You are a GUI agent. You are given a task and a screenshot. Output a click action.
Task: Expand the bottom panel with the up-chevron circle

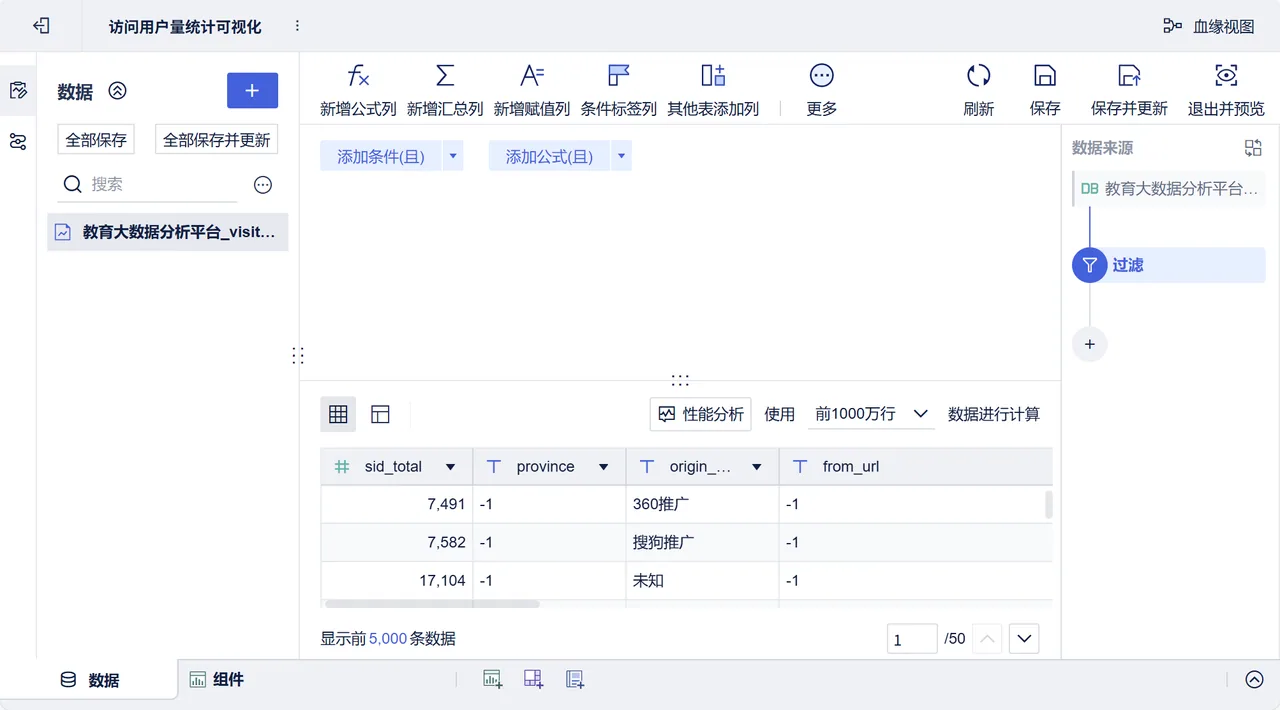click(x=1254, y=680)
